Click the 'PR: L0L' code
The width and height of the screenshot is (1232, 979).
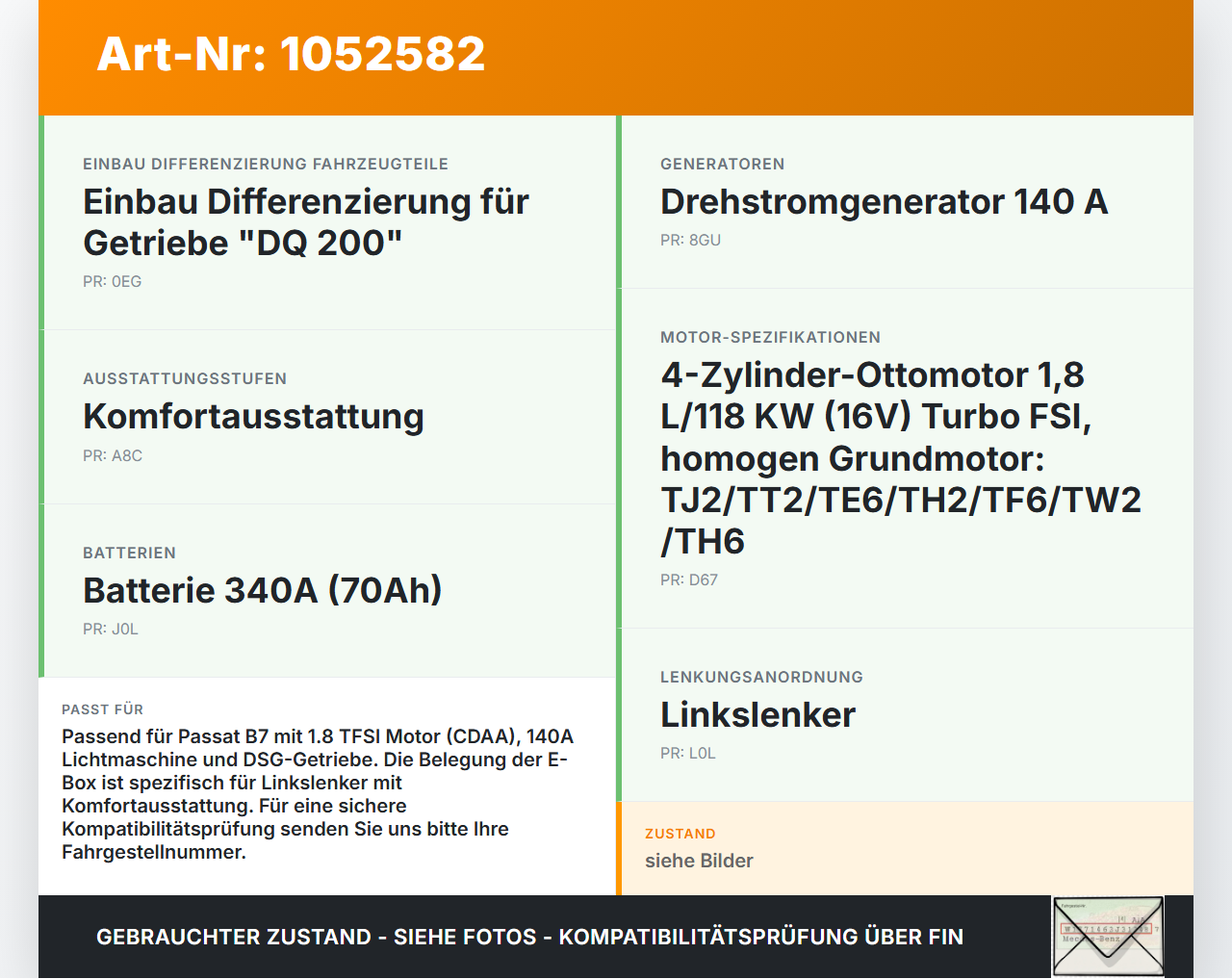tap(688, 754)
